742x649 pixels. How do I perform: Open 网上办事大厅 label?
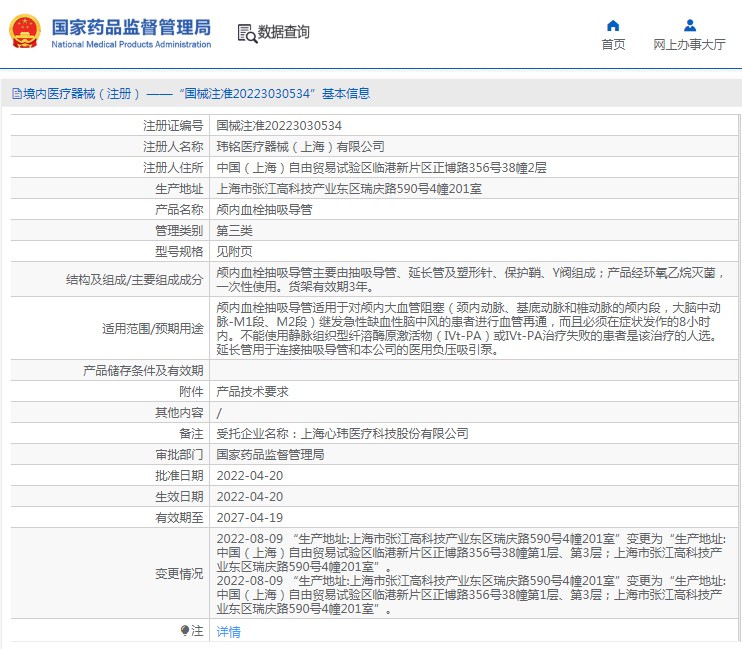point(689,44)
